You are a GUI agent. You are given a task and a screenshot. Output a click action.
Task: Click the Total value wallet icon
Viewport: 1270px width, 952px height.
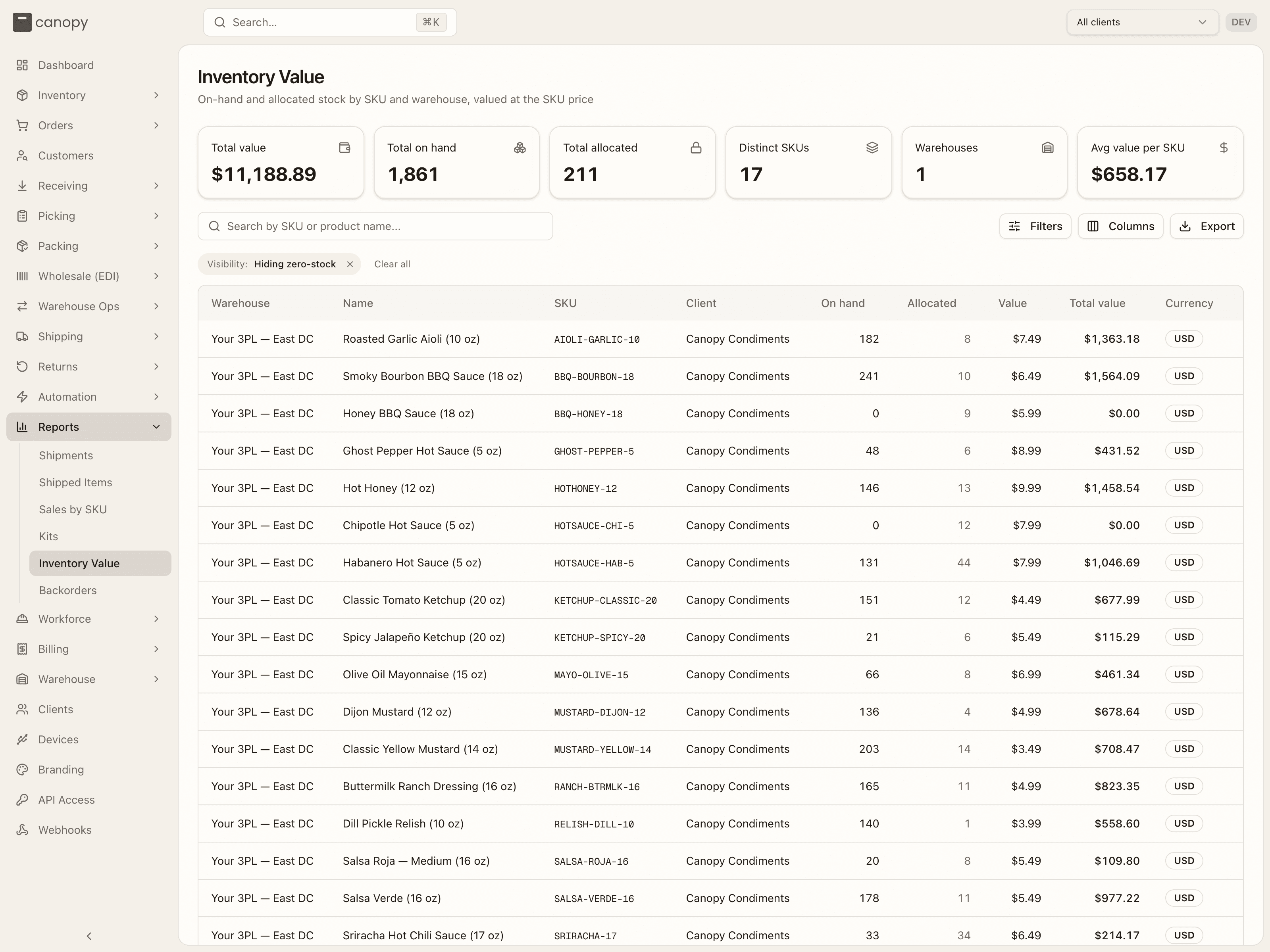[x=344, y=148]
